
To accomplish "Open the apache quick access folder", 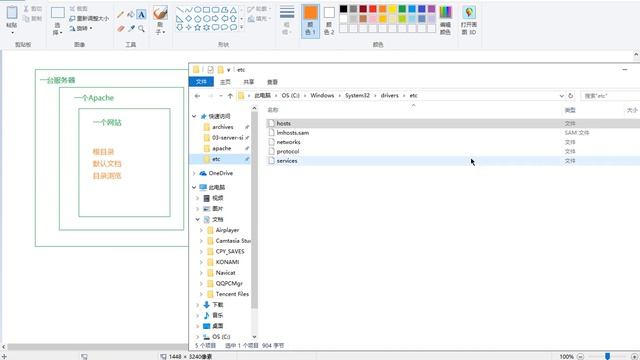I will click(x=222, y=149).
